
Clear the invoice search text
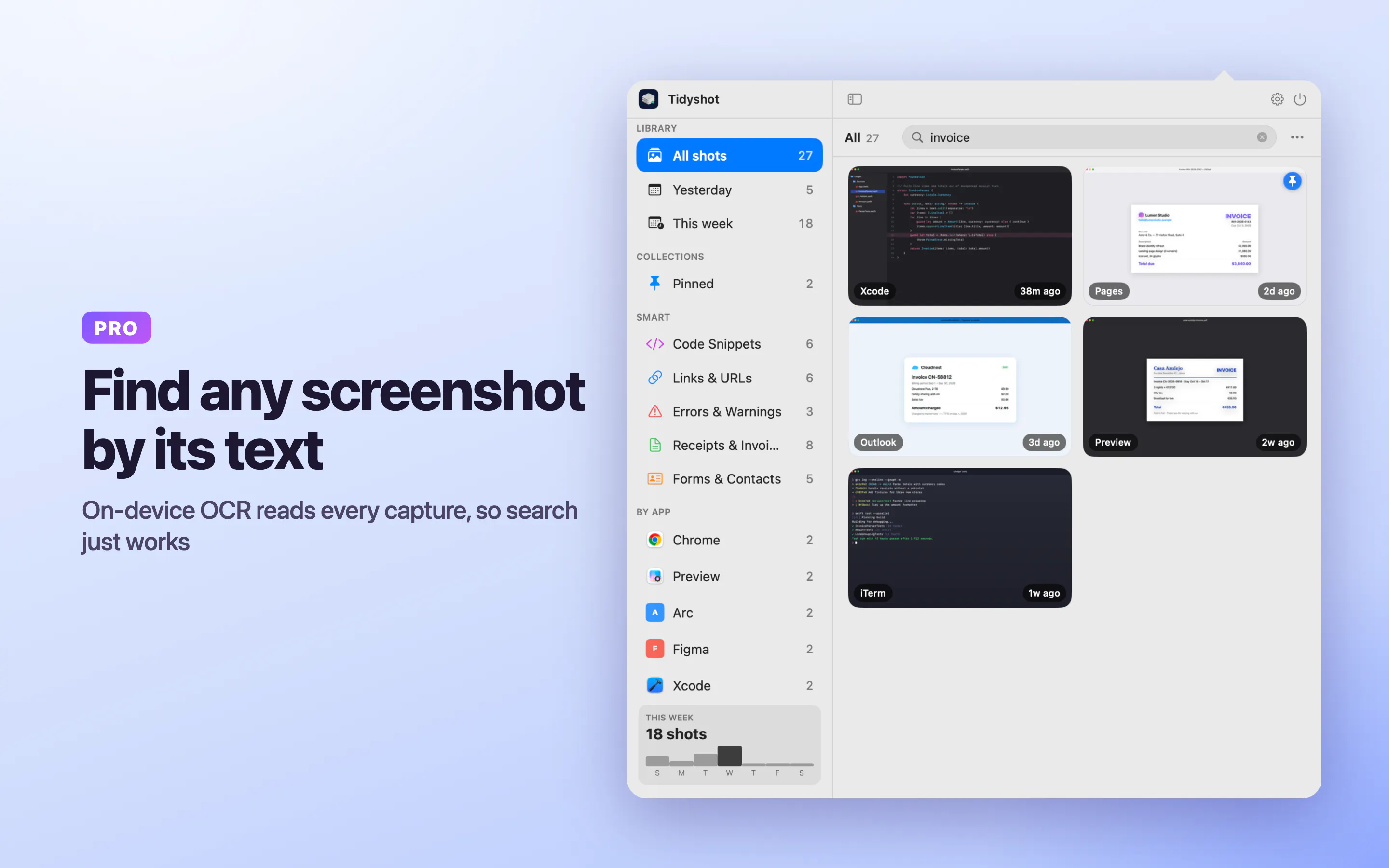1262,137
